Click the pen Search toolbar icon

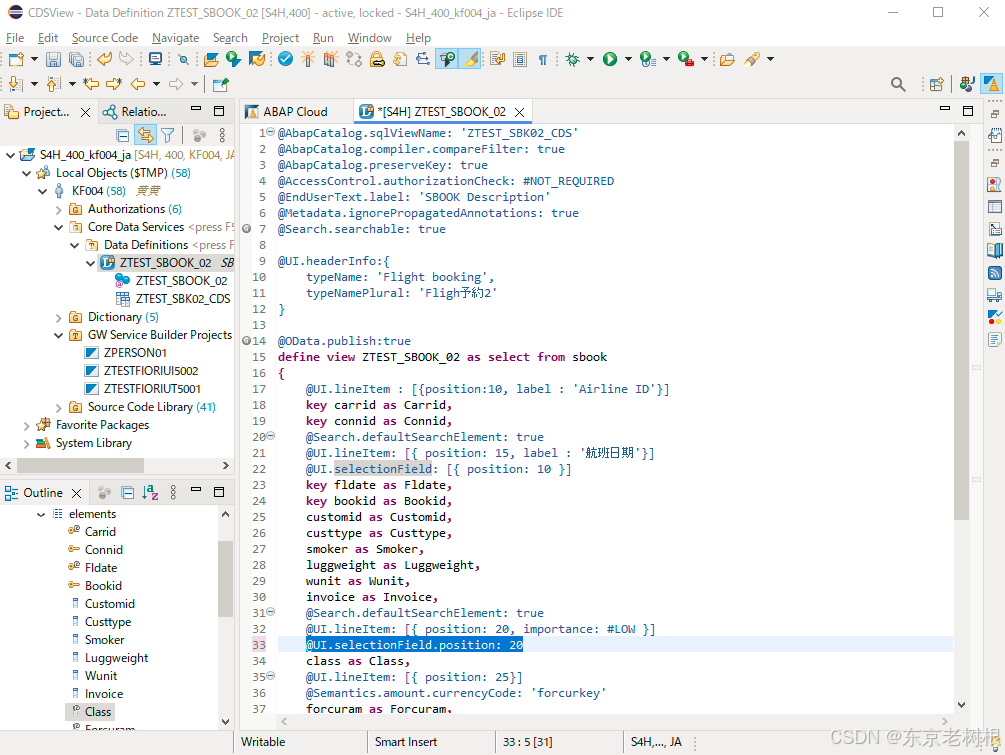coord(752,60)
